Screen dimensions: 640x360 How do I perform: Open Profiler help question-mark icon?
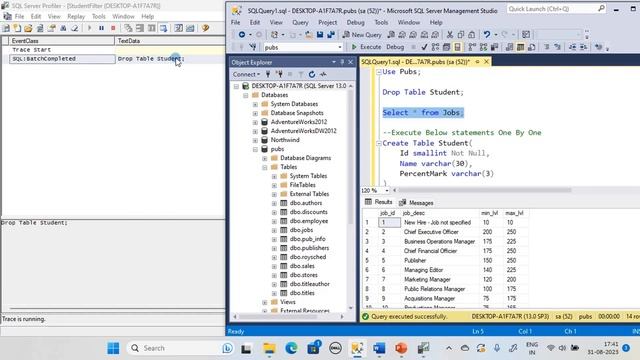[205, 28]
